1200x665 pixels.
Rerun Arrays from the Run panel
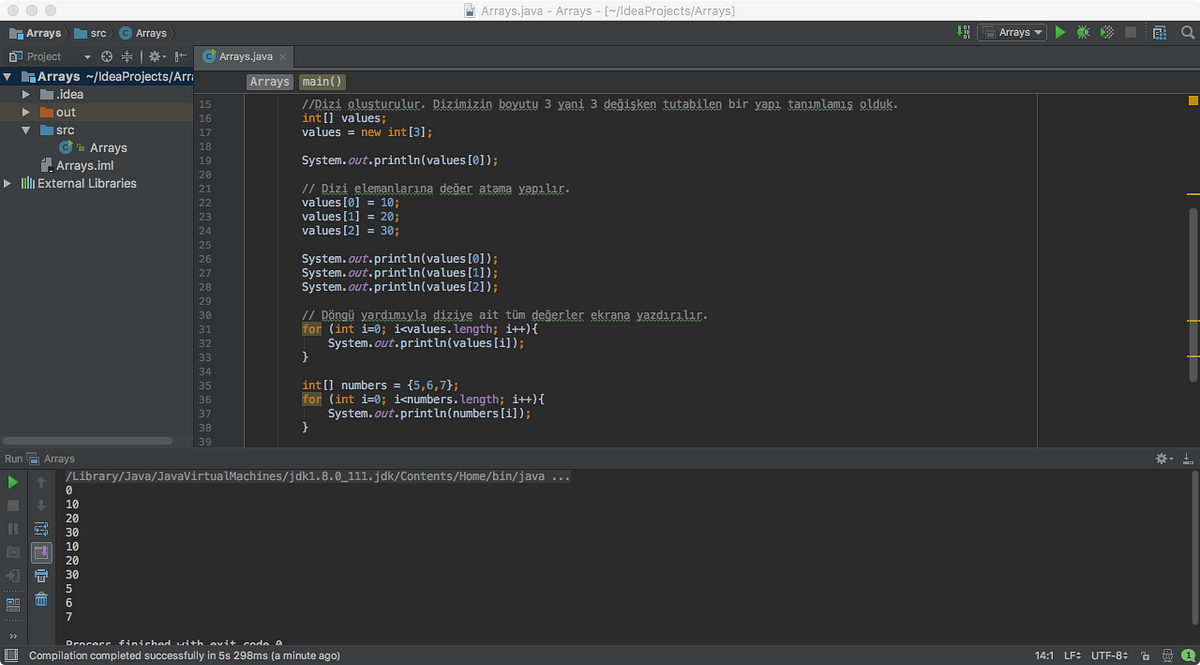tap(13, 482)
